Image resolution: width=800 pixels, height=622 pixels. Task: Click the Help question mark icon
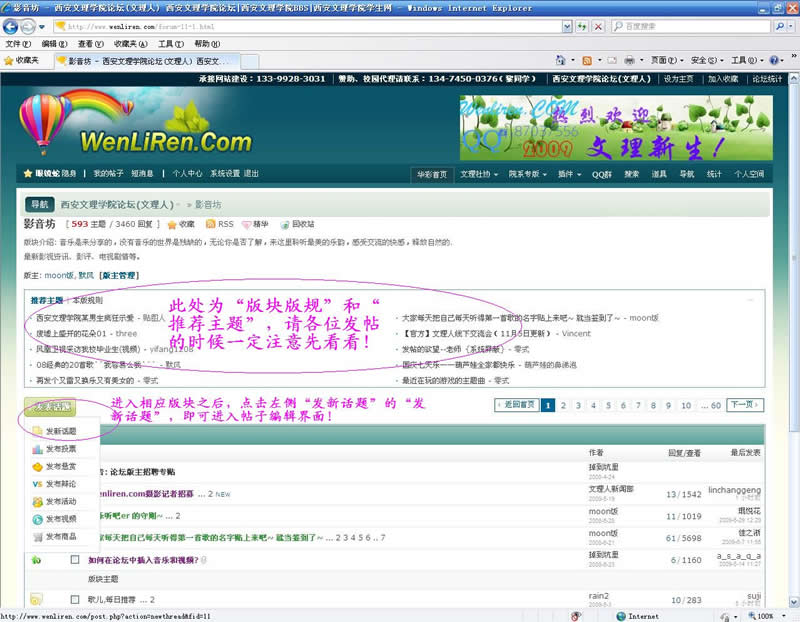pyautogui.click(x=774, y=60)
